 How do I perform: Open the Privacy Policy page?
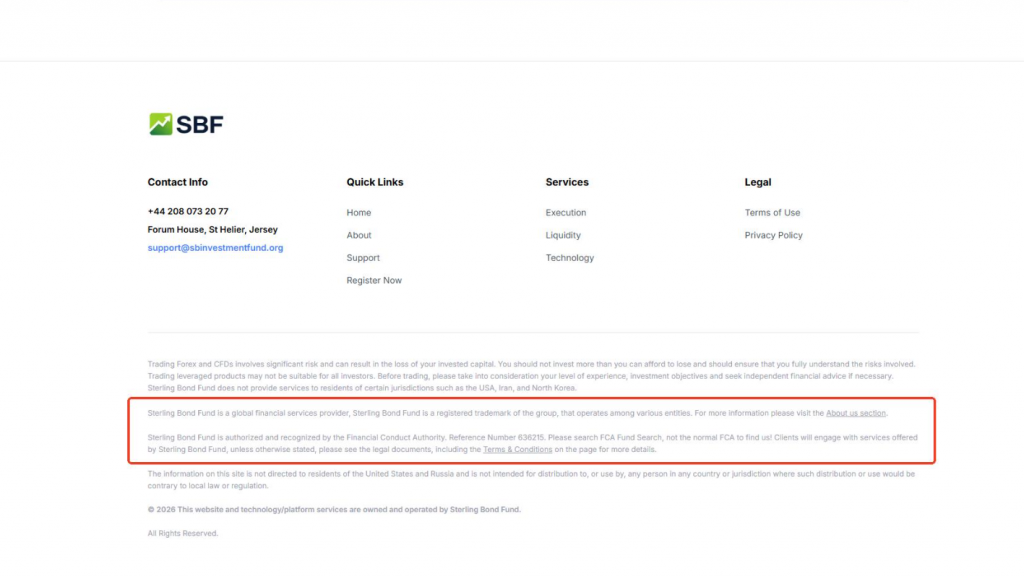coord(773,235)
